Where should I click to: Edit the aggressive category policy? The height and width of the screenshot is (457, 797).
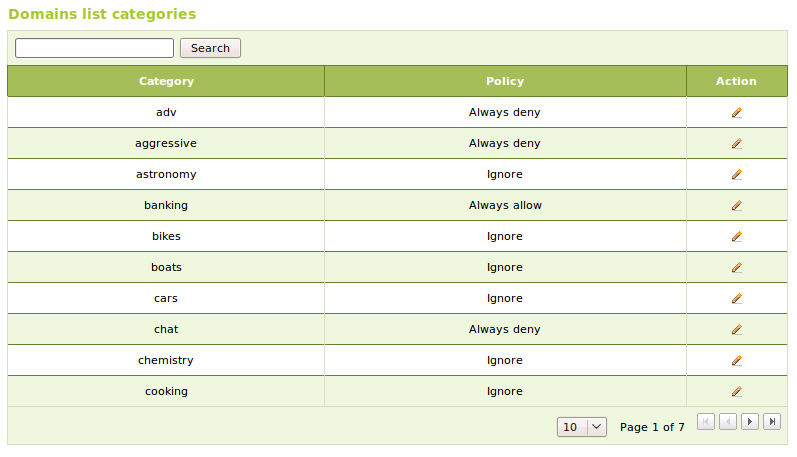(737, 143)
